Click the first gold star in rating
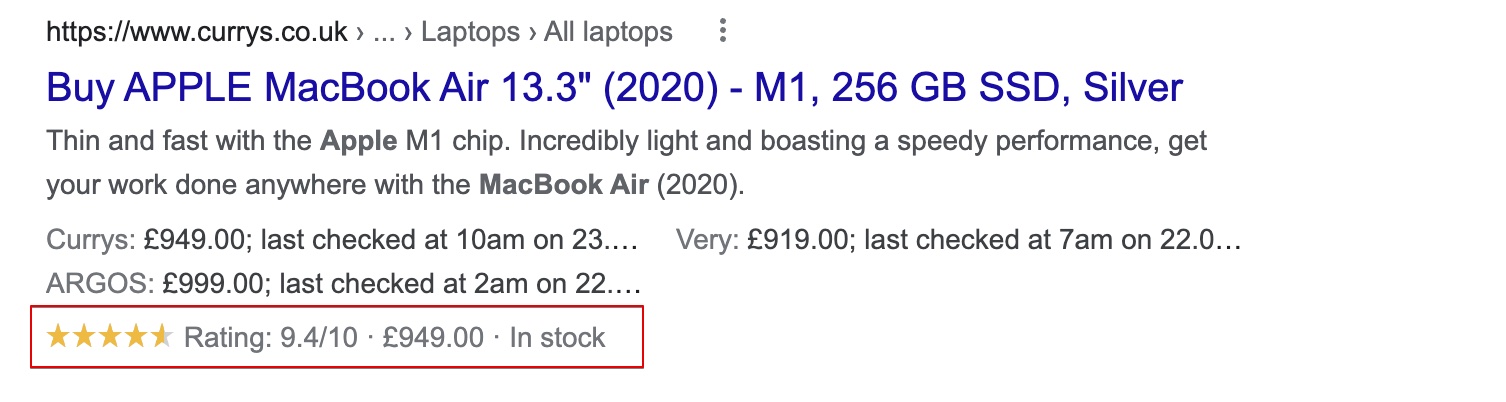 point(58,336)
